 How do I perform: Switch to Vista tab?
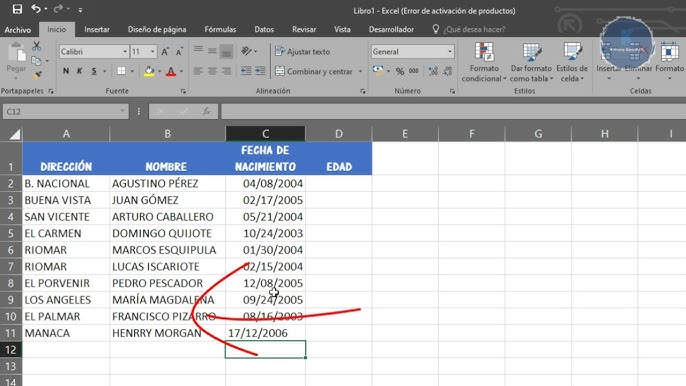tap(342, 29)
